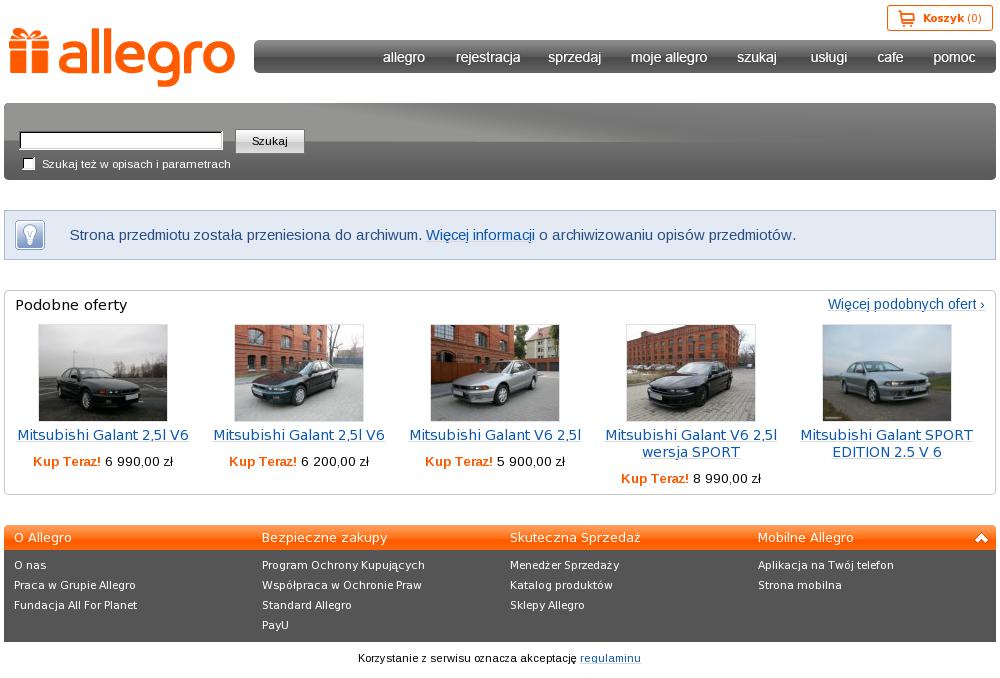The image size is (1000, 678).
Task: Open the car photo above the 8 990,00 zł offer
Action: pos(691,372)
